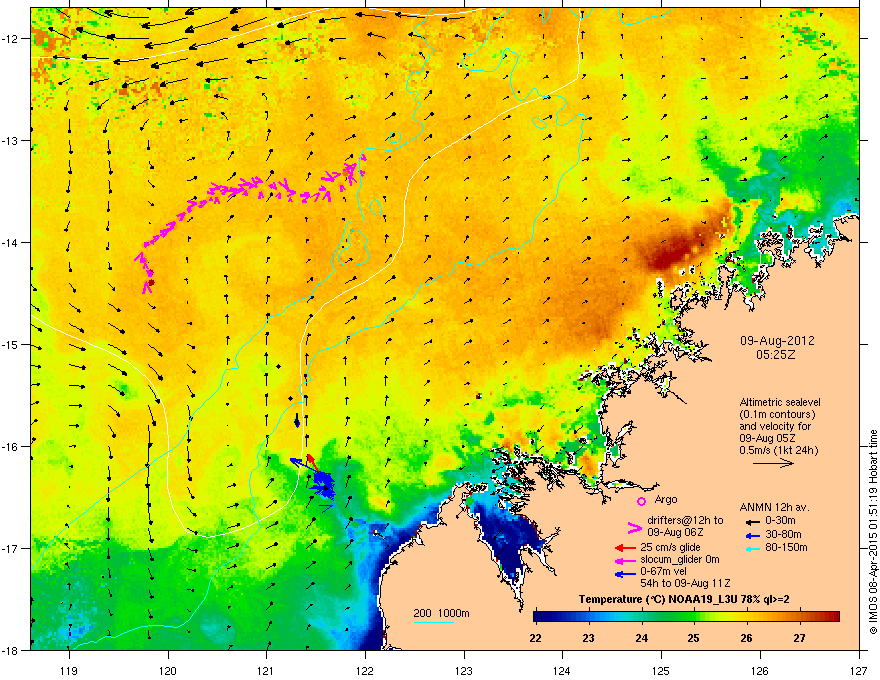880x680 pixels.
Task: Click the colorbar tick value 27
Action: click(x=799, y=638)
